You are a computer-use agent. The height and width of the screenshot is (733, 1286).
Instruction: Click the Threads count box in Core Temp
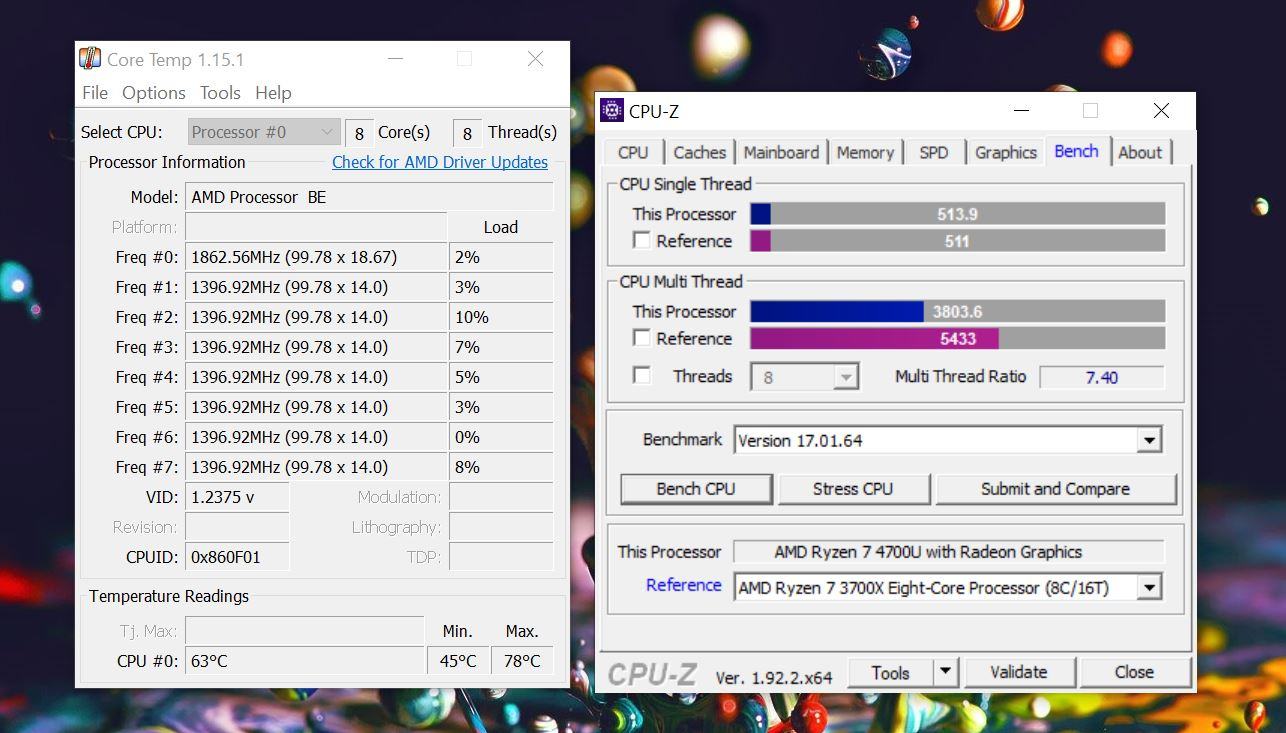[x=467, y=133]
